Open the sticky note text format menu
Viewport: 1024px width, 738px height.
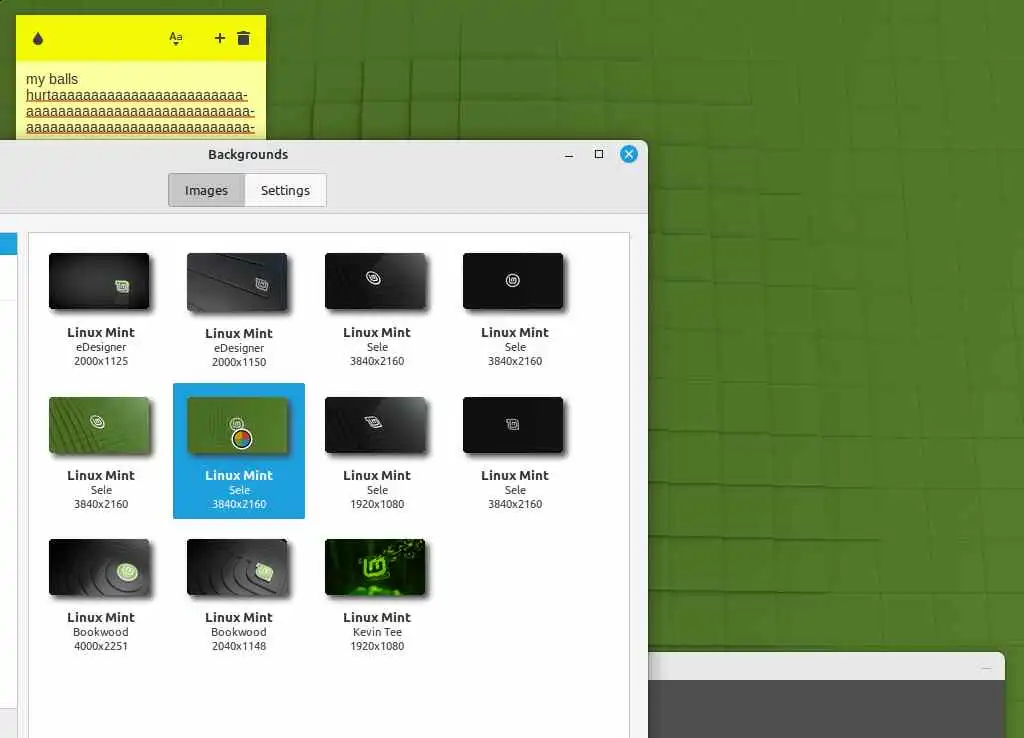(176, 39)
